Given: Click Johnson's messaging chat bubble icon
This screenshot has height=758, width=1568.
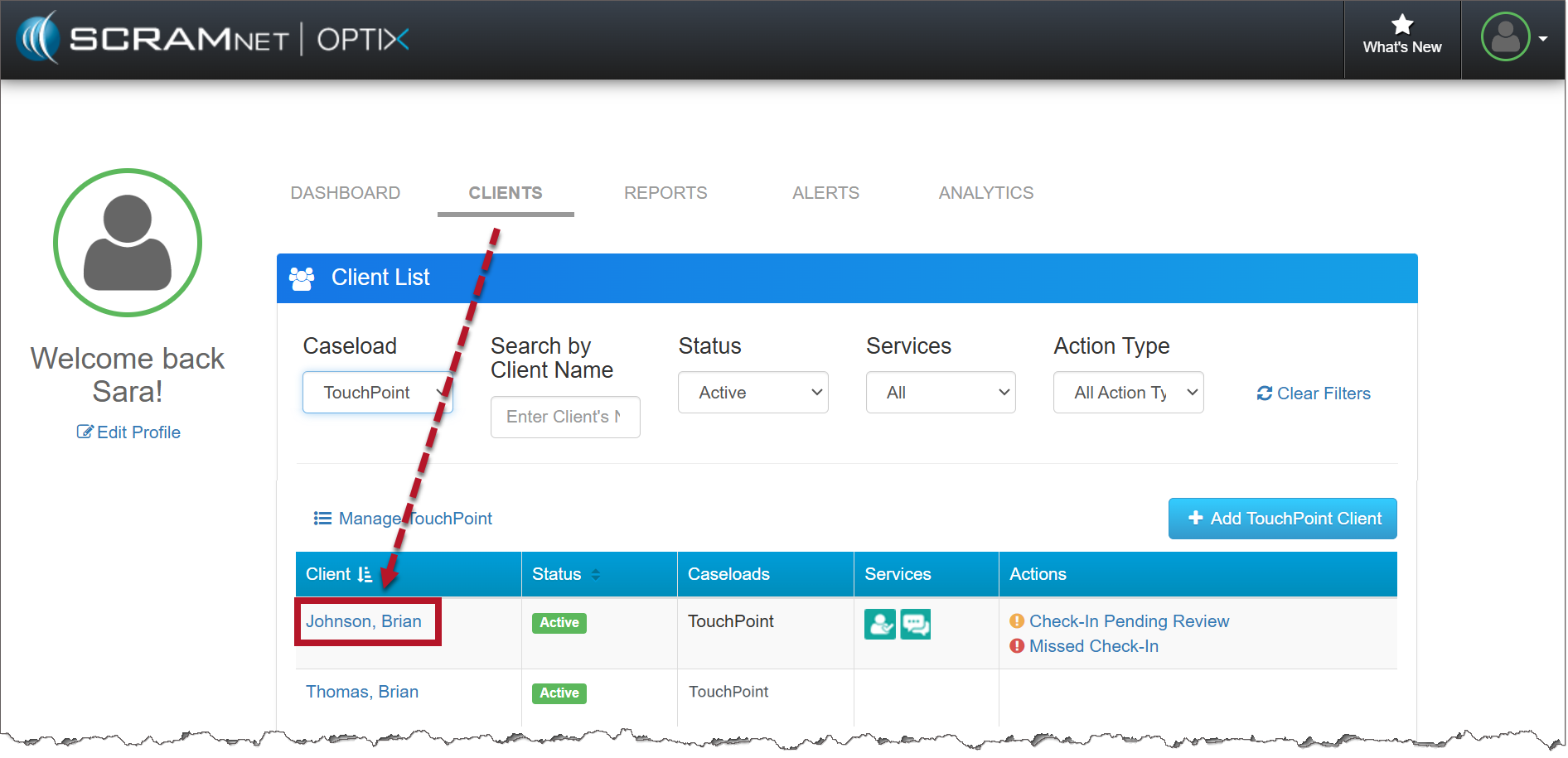Looking at the screenshot, I should pos(916,624).
